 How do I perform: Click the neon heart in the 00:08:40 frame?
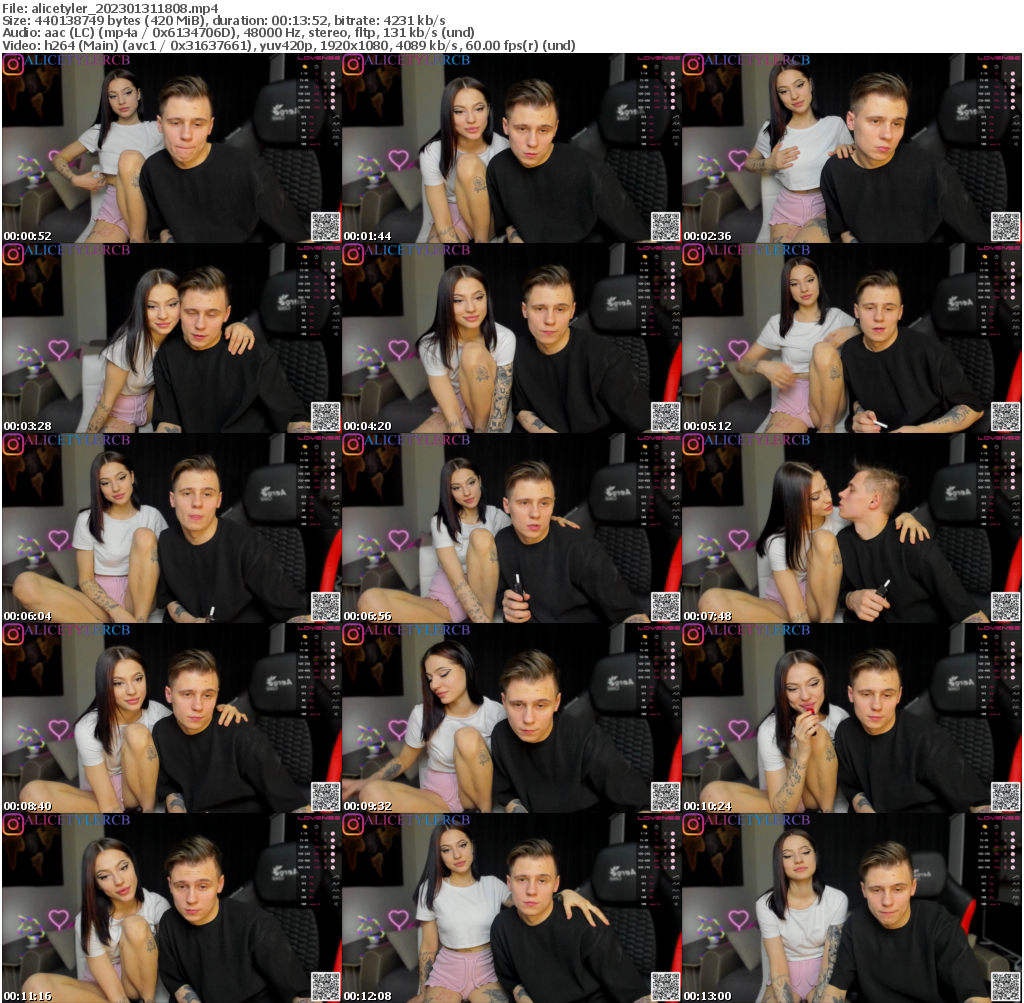59,729
